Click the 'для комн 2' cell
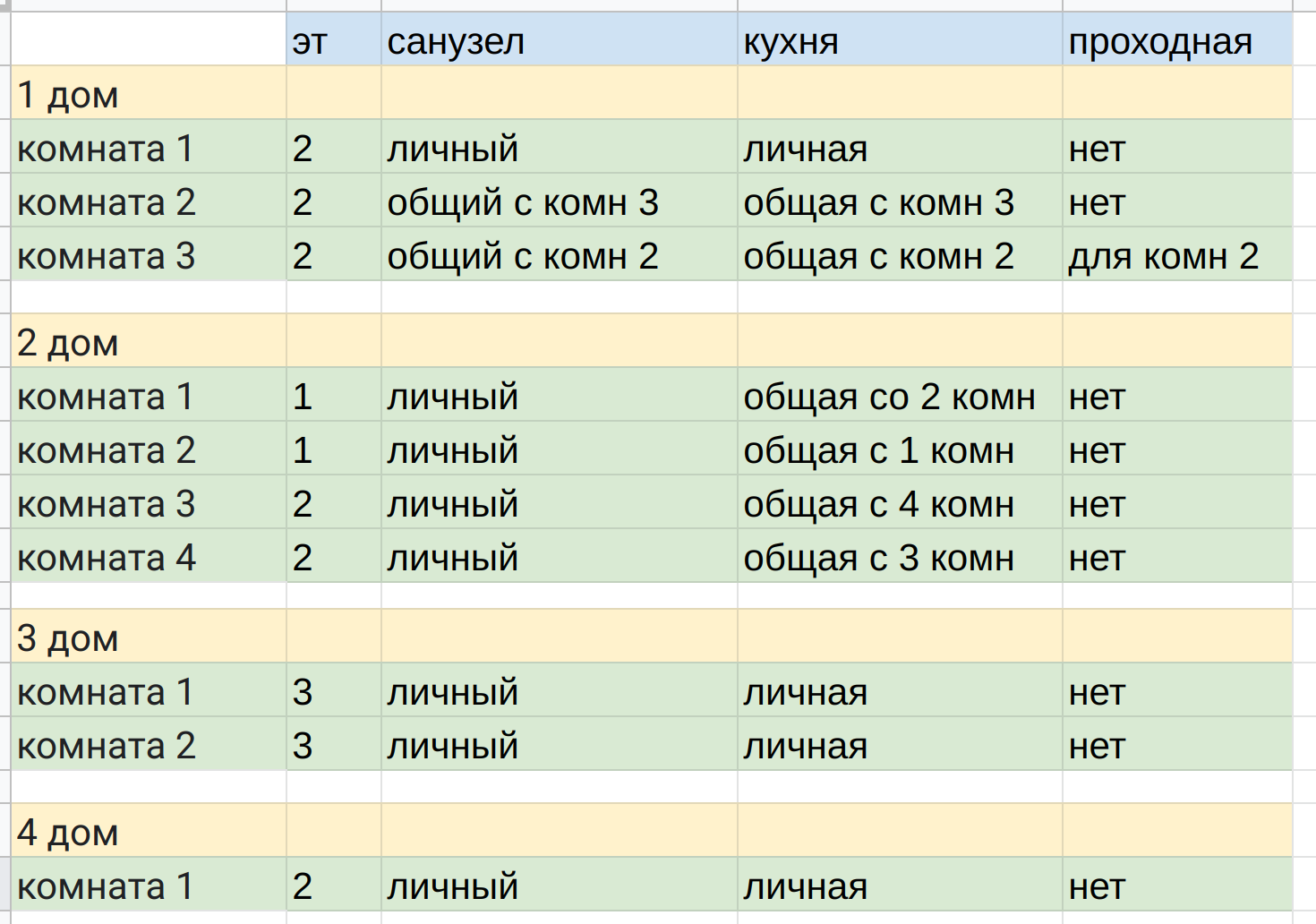The image size is (1316, 924). (1178, 254)
